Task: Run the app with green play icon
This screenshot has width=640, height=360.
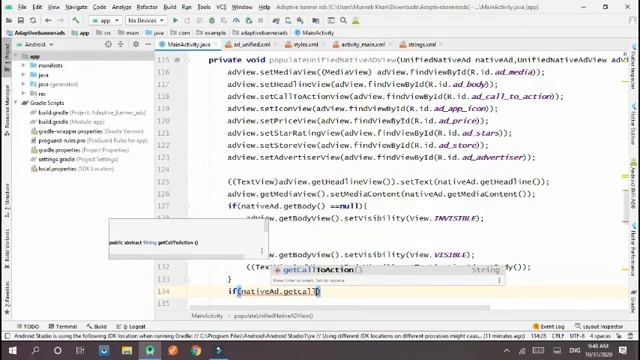Action: 175,20
